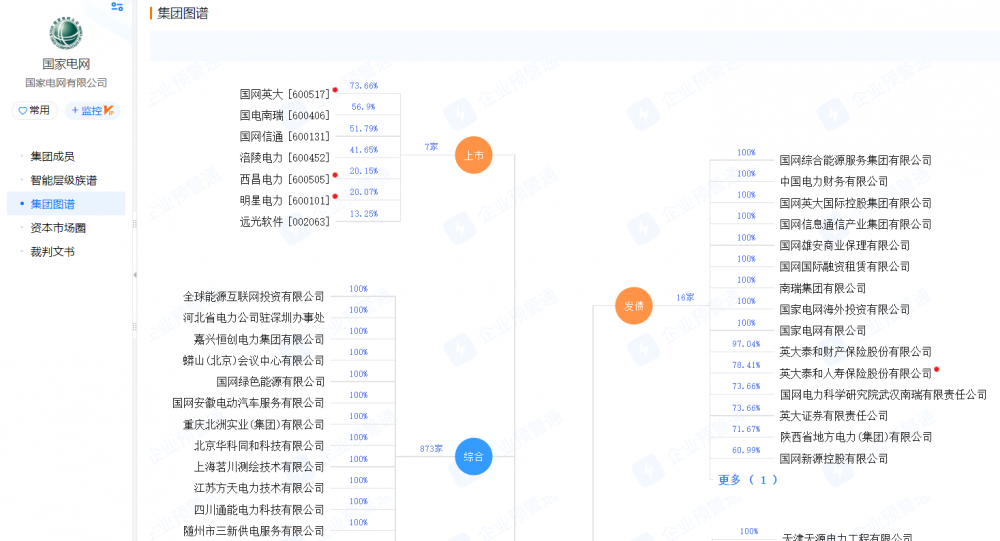Open the 智能层级族谱 menu item
The height and width of the screenshot is (541, 1000).
(64, 181)
